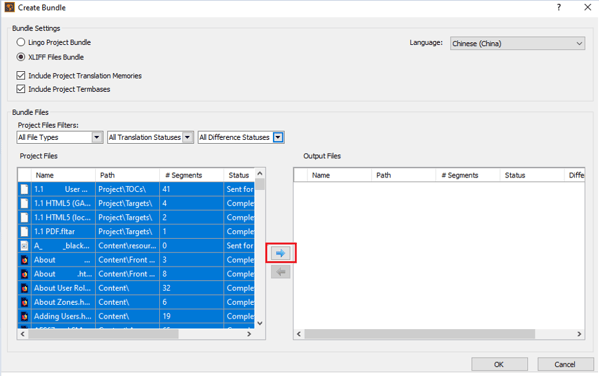600x376 pixels.
Task: Toggle Include Project Termbases checkbox
Action: click(x=21, y=89)
